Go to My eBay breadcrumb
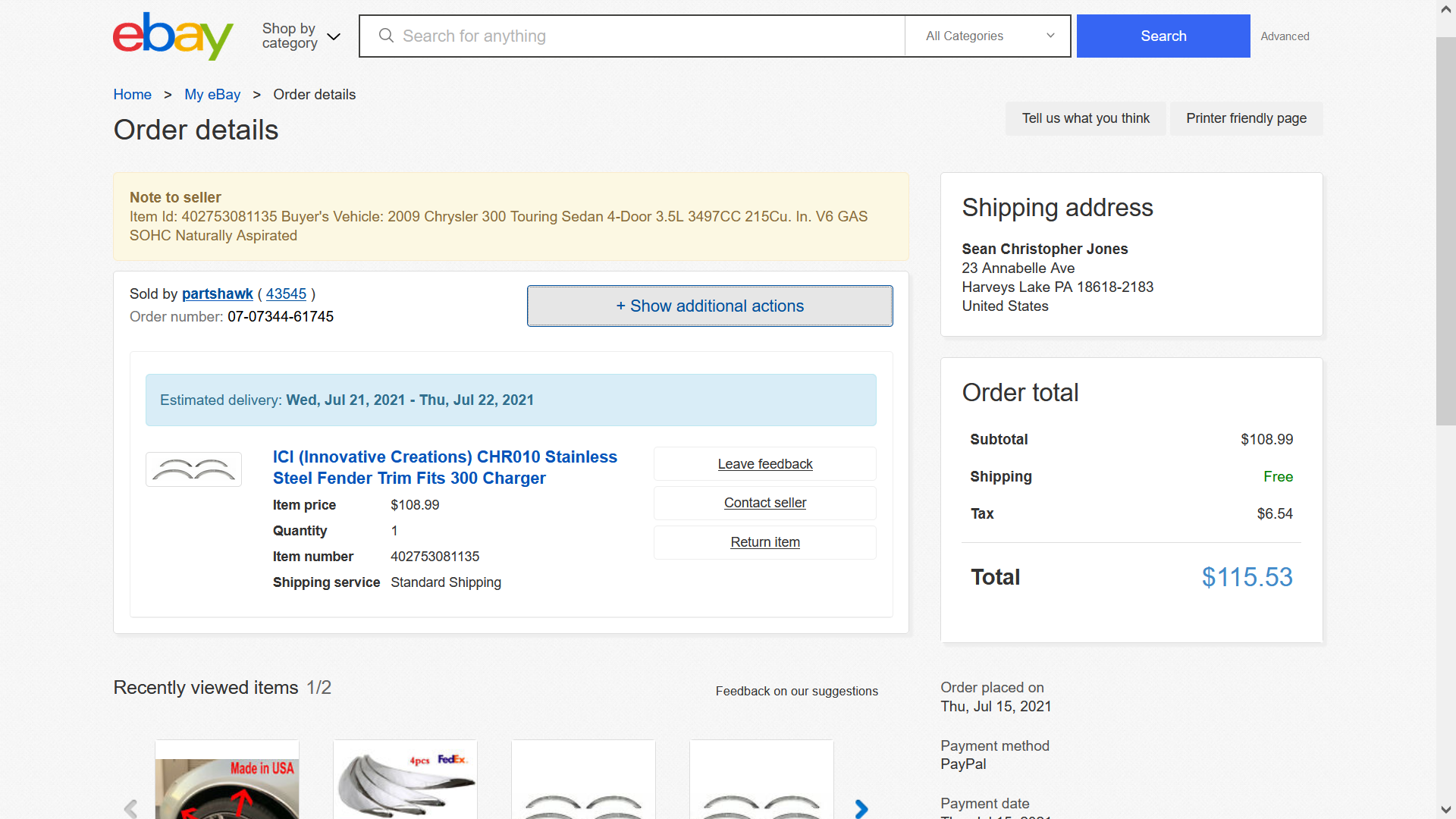 tap(212, 94)
